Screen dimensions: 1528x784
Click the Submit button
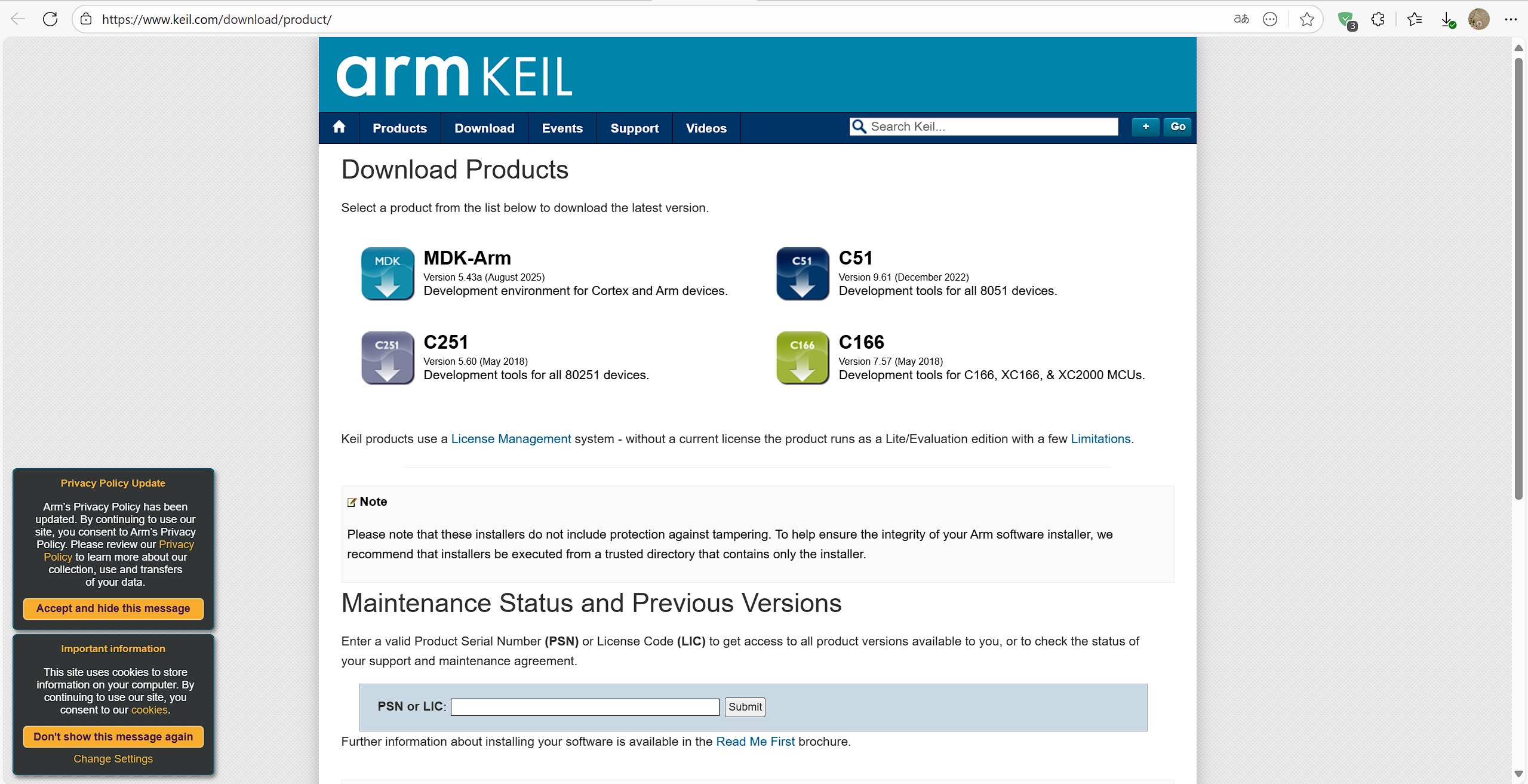745,707
